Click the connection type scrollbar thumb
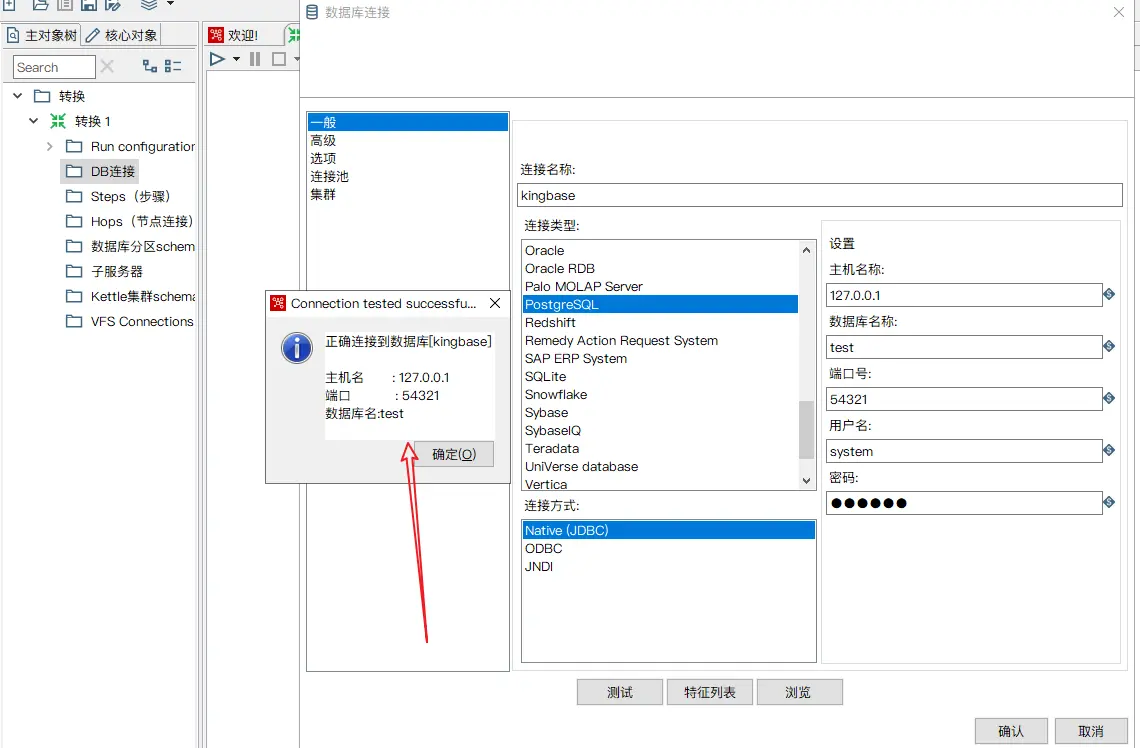 pos(806,430)
